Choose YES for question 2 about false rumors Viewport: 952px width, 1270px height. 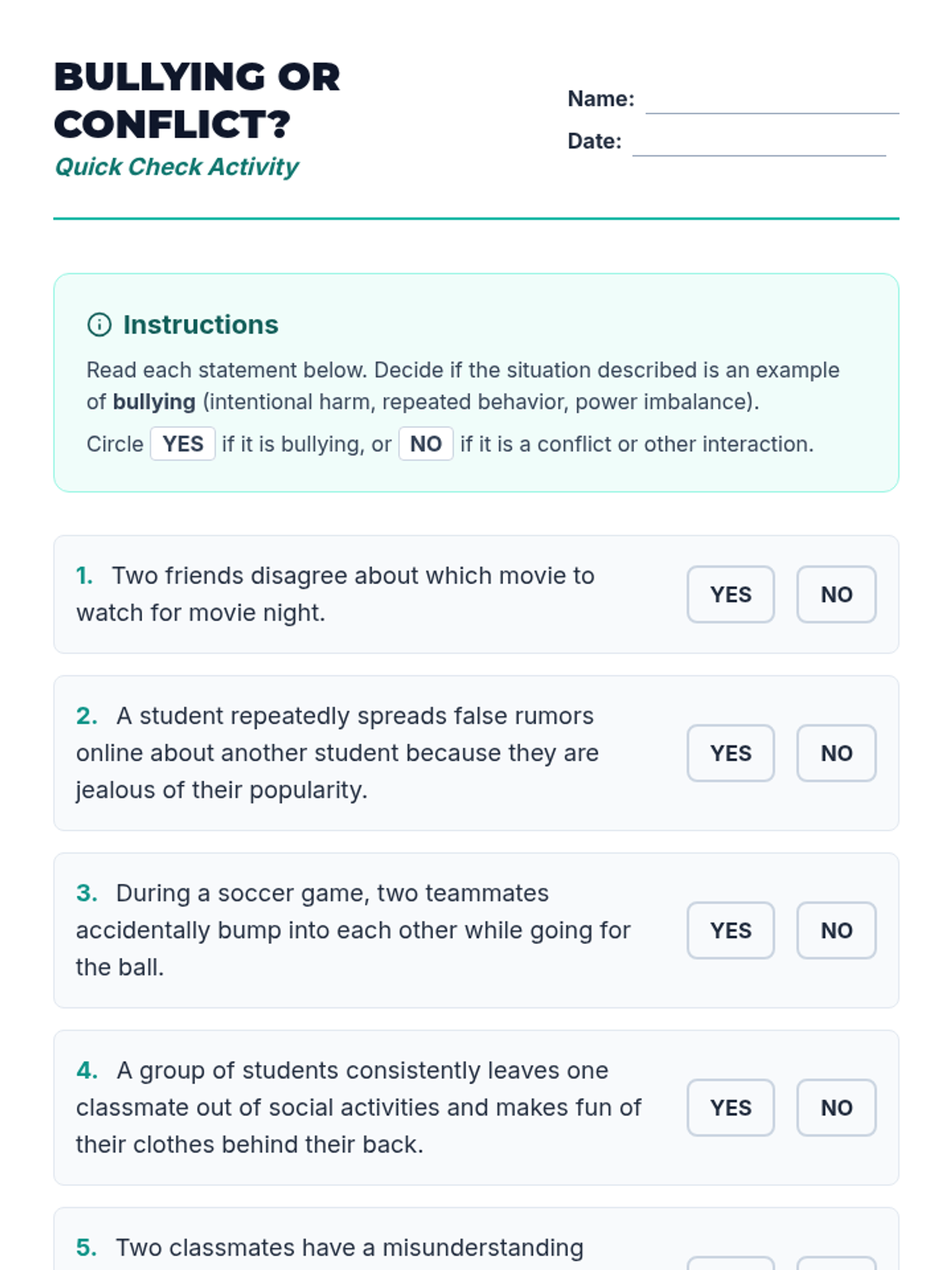pos(730,753)
